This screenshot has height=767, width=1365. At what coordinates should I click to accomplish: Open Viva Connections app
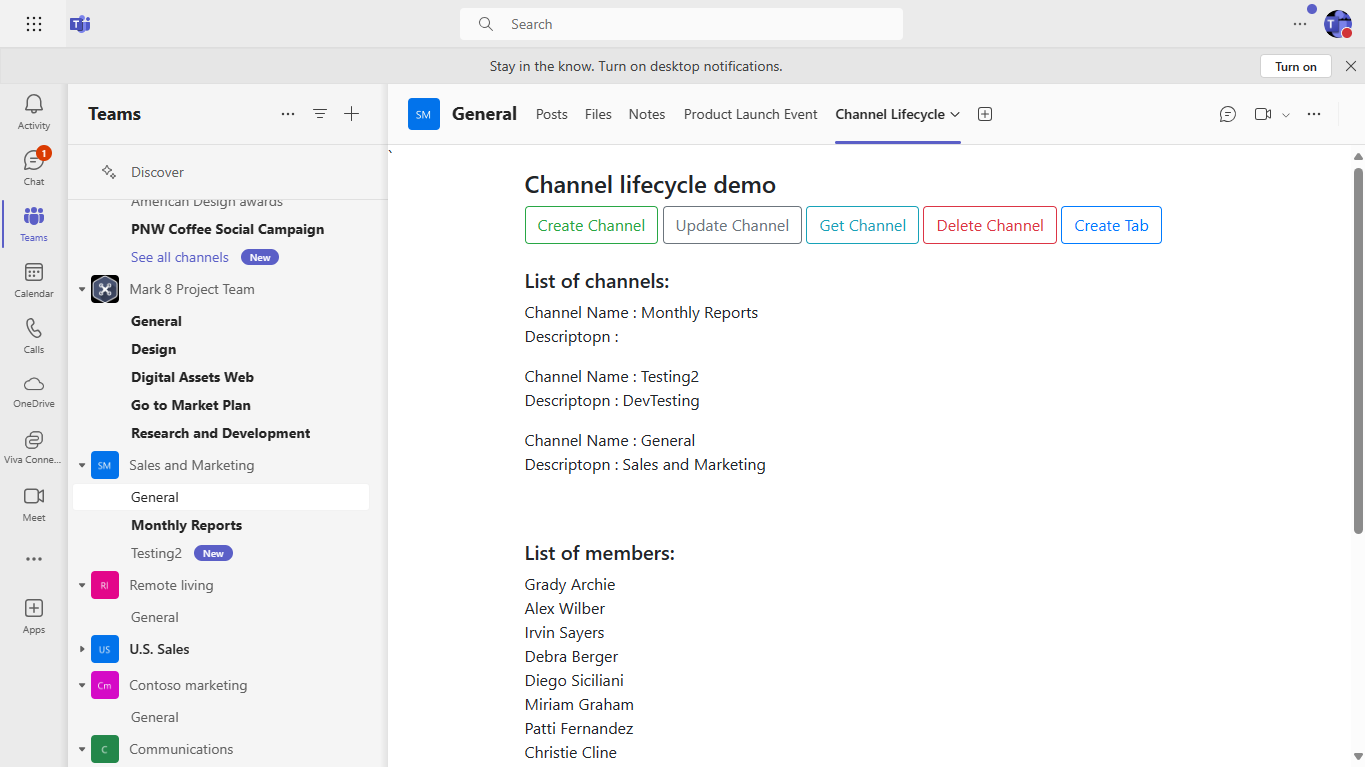click(34, 448)
